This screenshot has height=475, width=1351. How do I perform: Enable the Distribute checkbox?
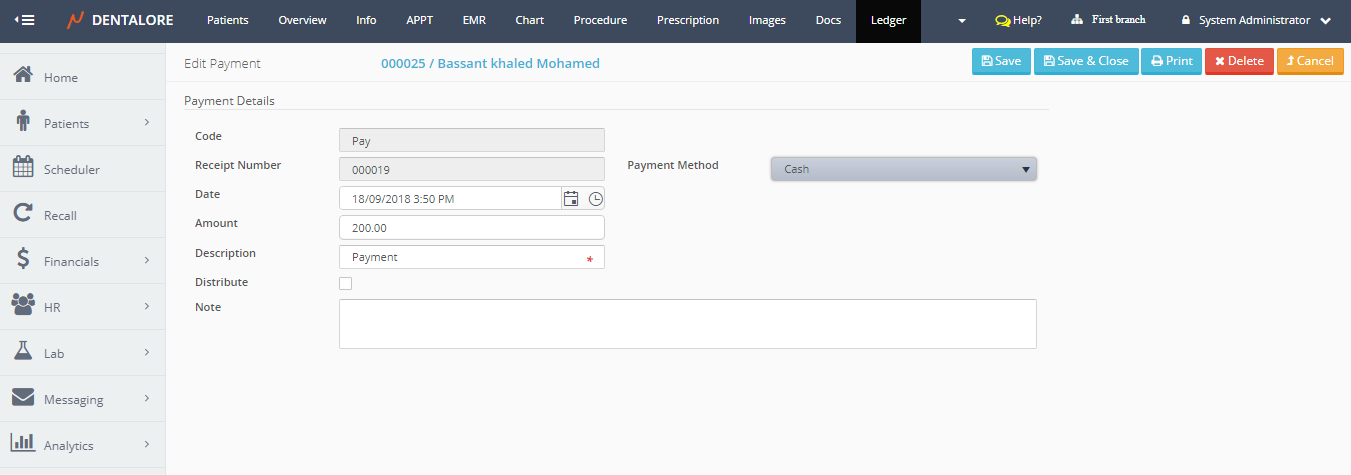[346, 283]
